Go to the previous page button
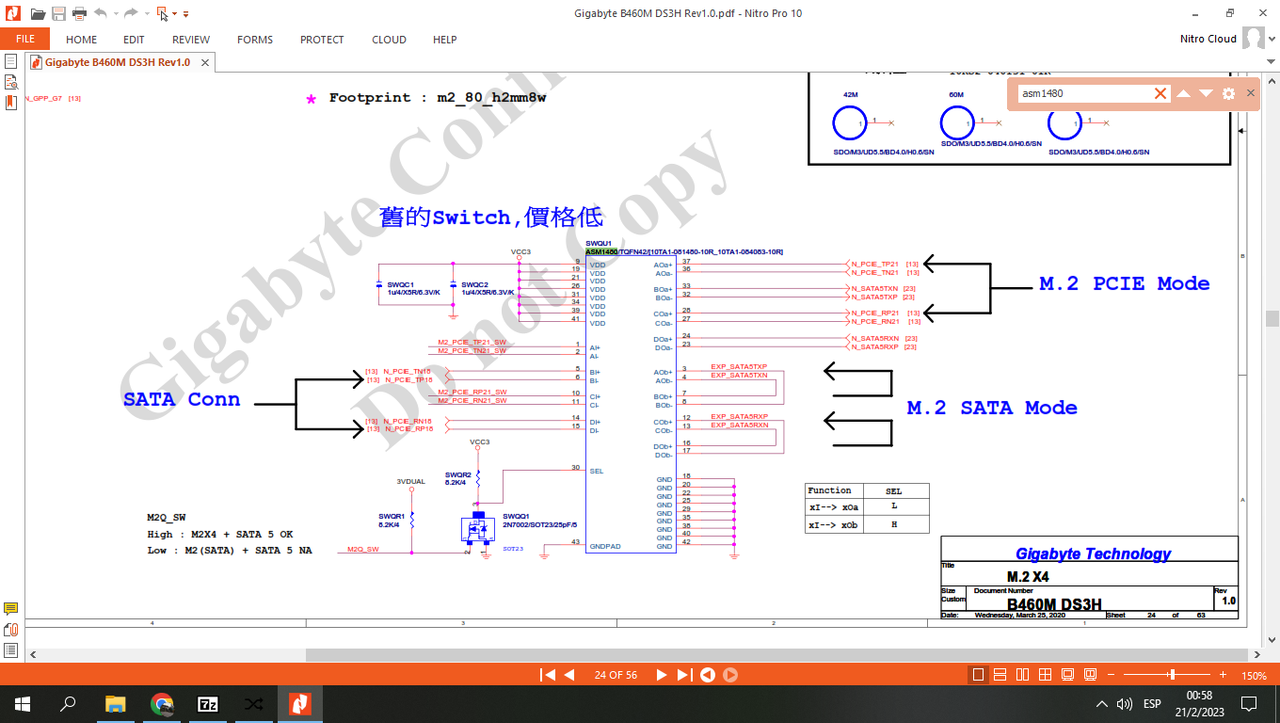1280x723 pixels. 569,675
